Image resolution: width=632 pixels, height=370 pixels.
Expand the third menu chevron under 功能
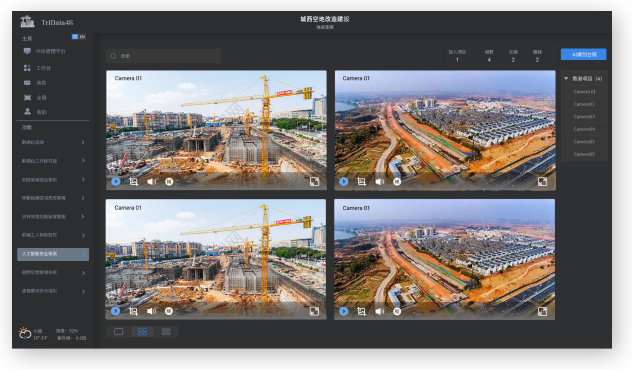(83, 179)
